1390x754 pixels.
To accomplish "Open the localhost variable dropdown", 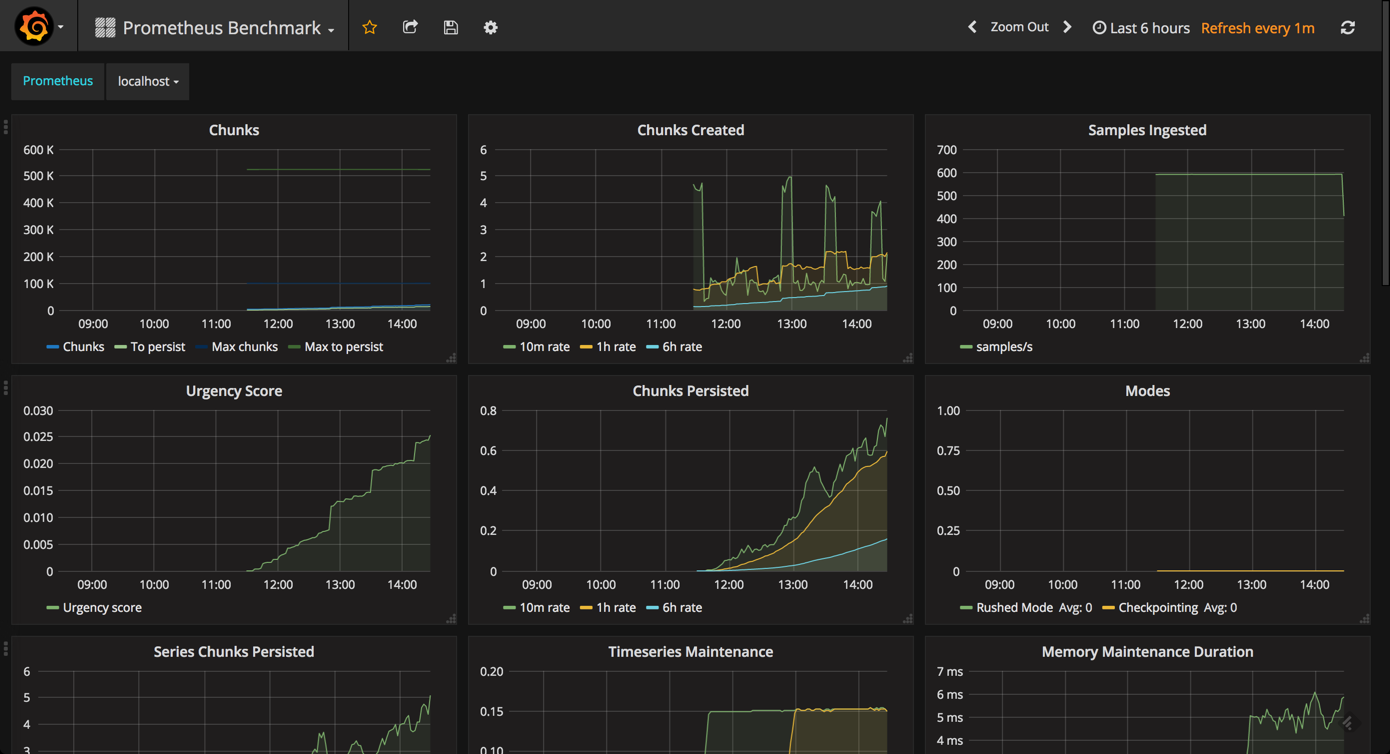I will click(147, 81).
